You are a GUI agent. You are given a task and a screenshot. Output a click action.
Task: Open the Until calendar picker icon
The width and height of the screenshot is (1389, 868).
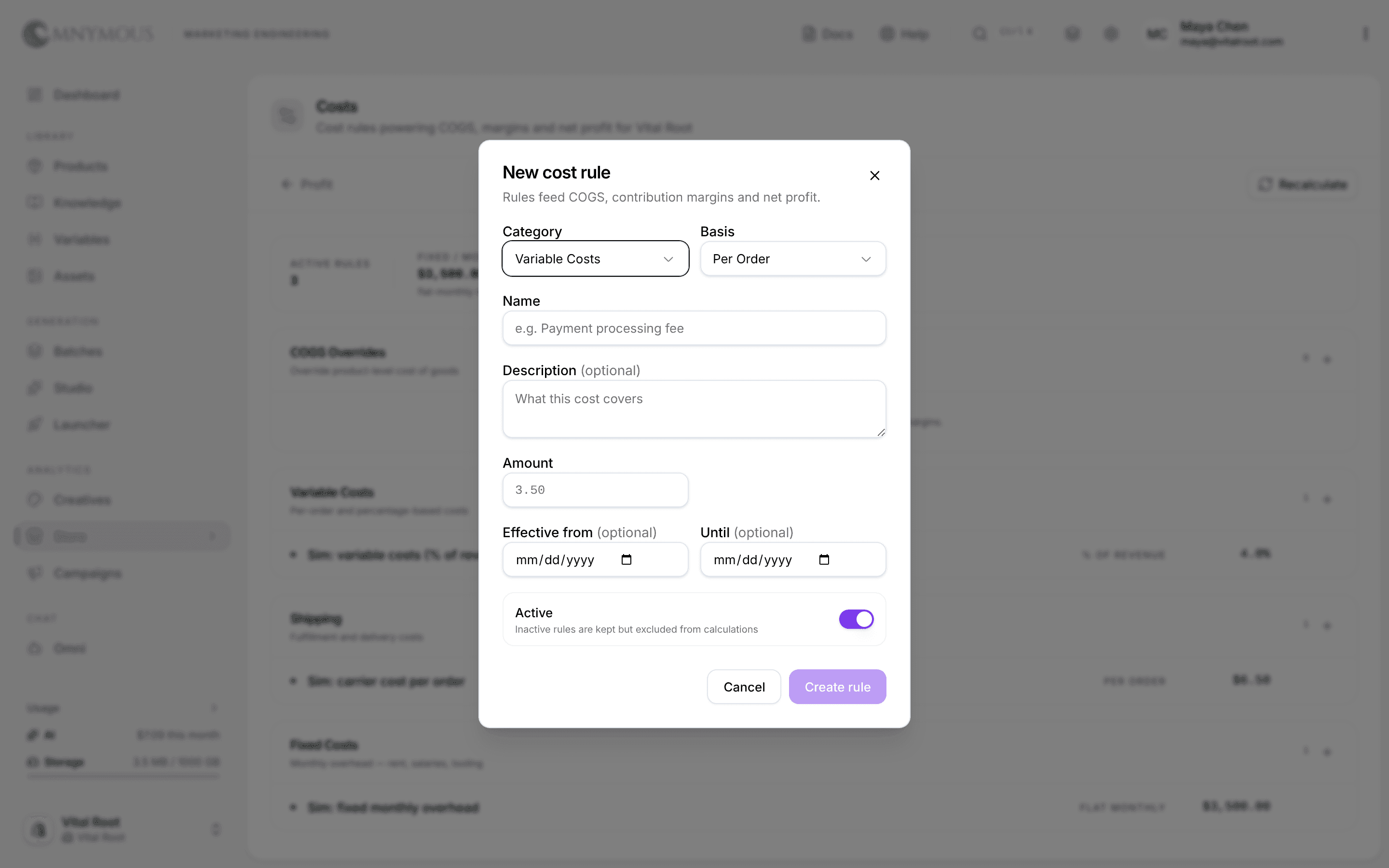[x=824, y=560]
